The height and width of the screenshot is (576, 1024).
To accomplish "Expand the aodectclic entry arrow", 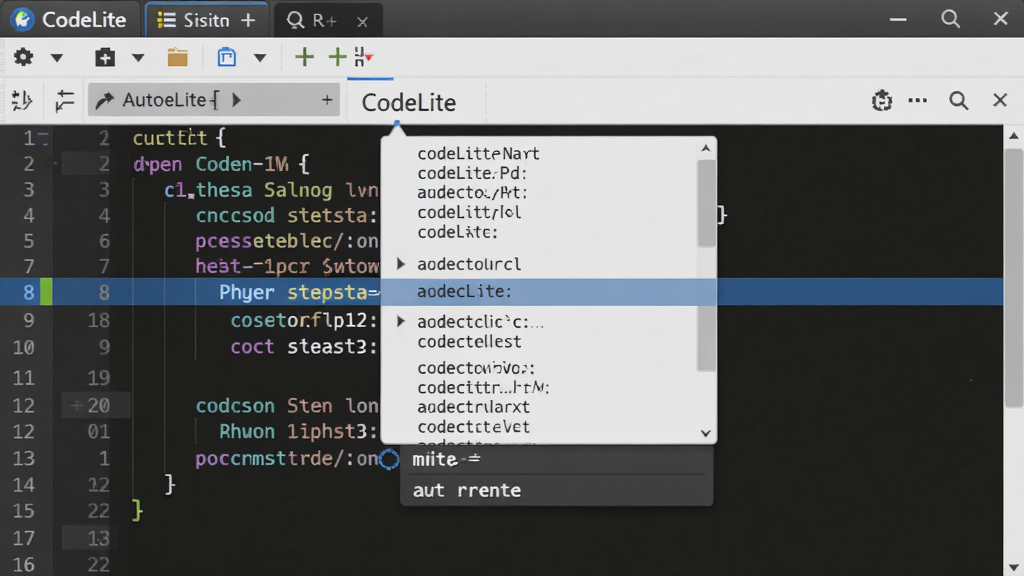I will pyautogui.click(x=401, y=321).
